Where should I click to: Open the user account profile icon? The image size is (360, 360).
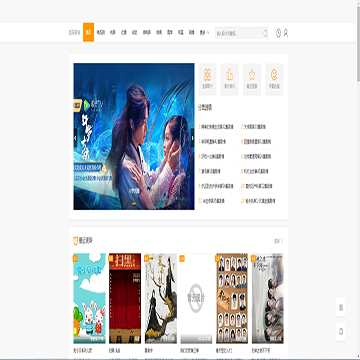286,33
